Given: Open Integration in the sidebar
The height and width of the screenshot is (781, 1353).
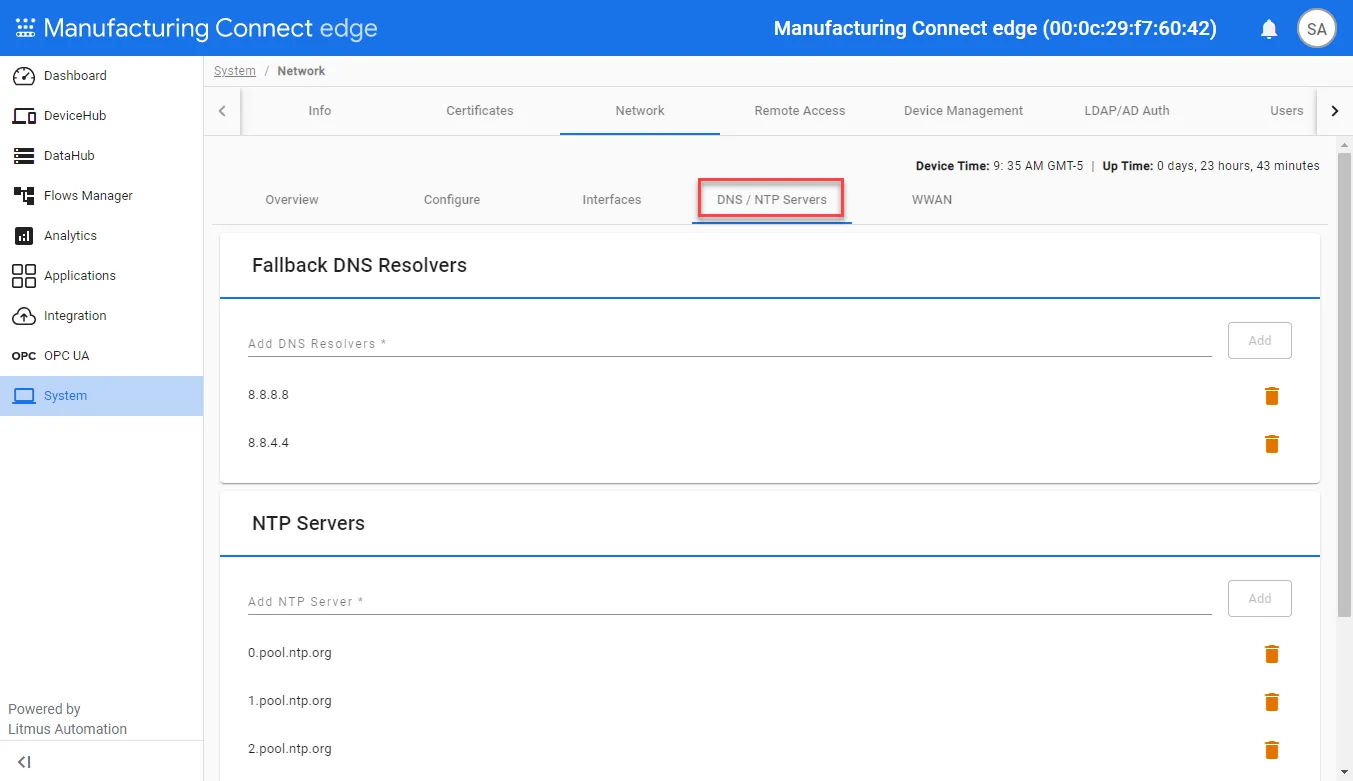Looking at the screenshot, I should point(101,316).
